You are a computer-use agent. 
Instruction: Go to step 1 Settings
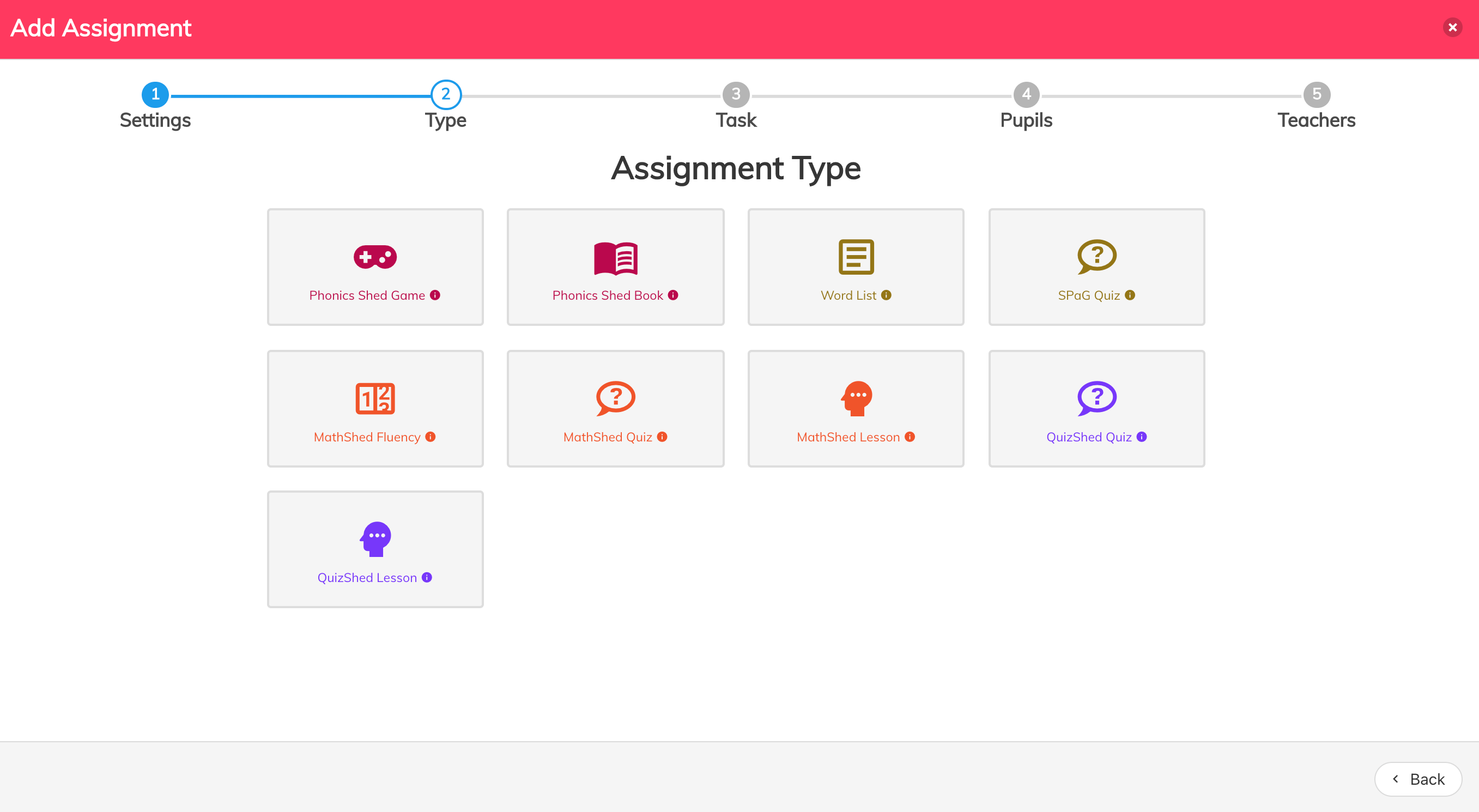tap(155, 95)
